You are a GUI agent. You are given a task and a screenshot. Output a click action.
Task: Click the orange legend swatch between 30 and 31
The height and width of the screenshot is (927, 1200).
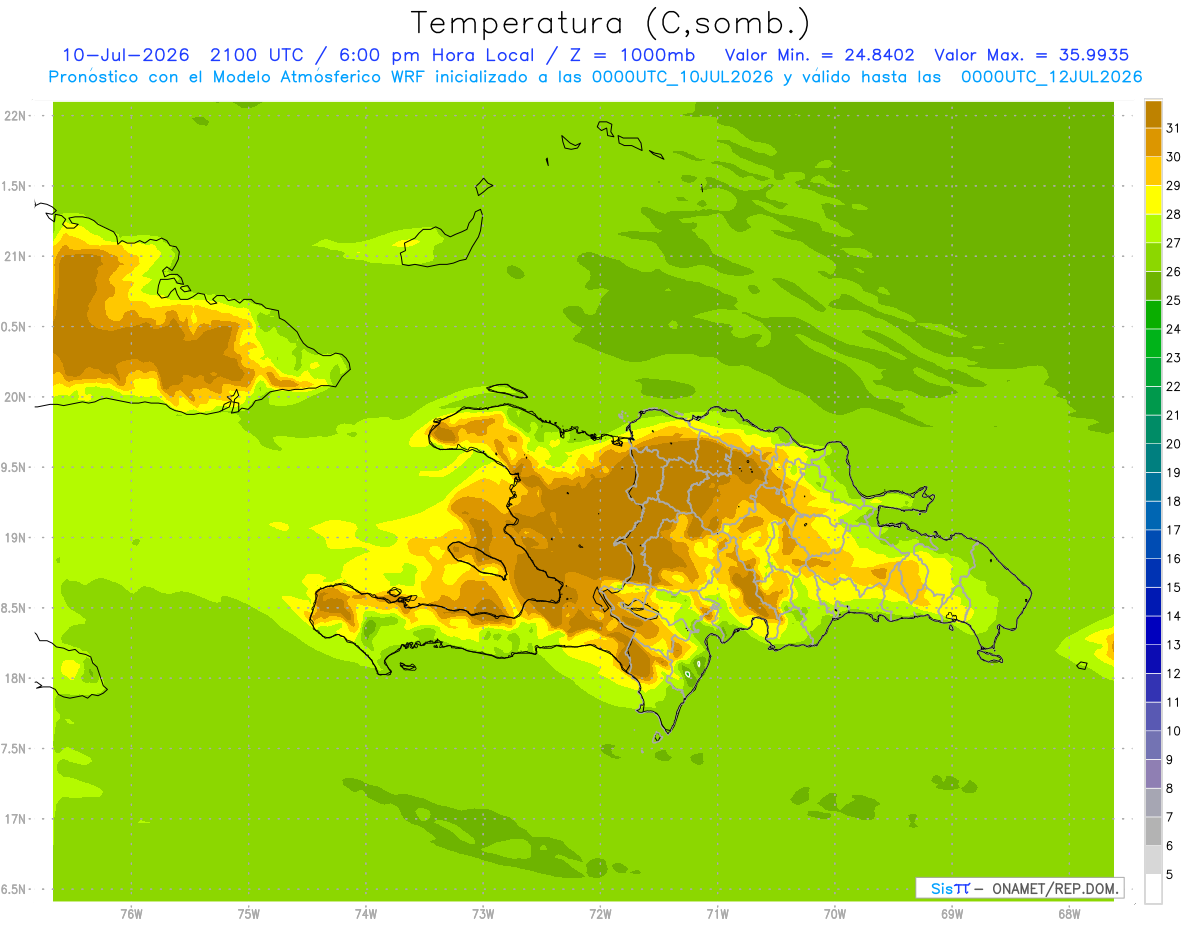[x=1153, y=142]
